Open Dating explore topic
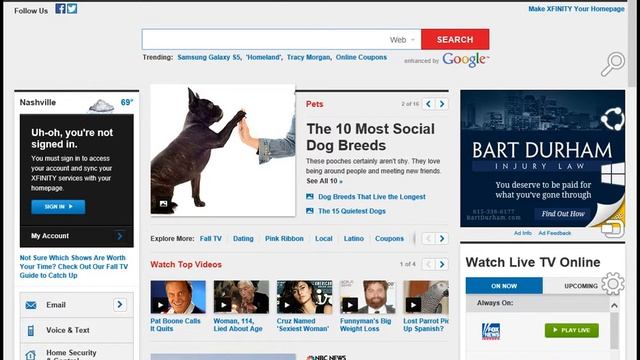The image size is (640, 360). (243, 238)
